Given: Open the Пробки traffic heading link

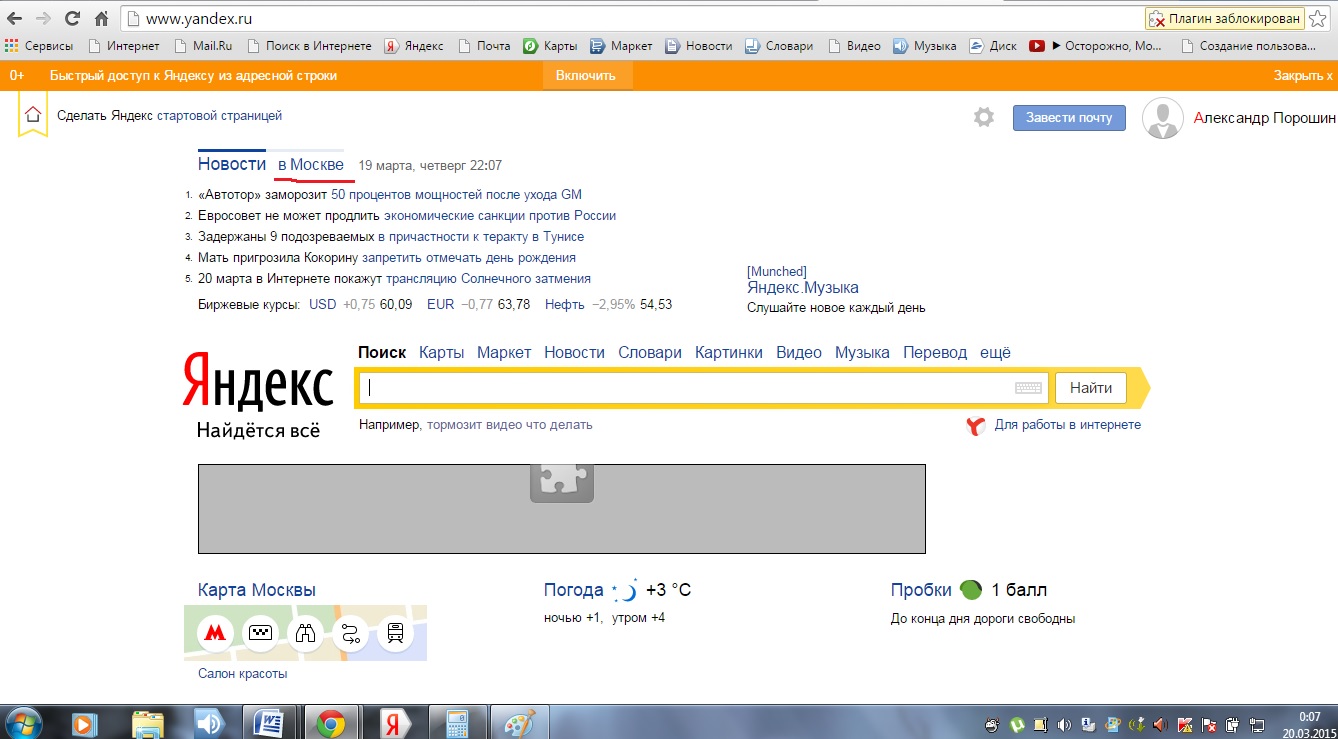Looking at the screenshot, I should 920,590.
